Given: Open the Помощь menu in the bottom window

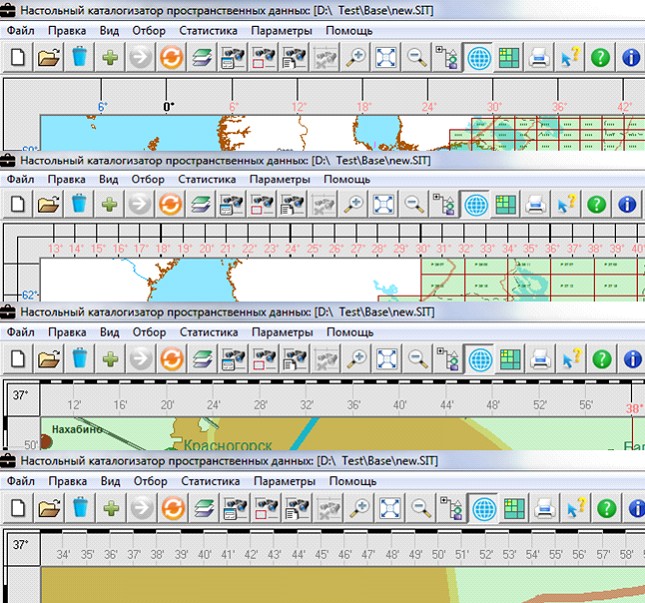Looking at the screenshot, I should pos(350,482).
